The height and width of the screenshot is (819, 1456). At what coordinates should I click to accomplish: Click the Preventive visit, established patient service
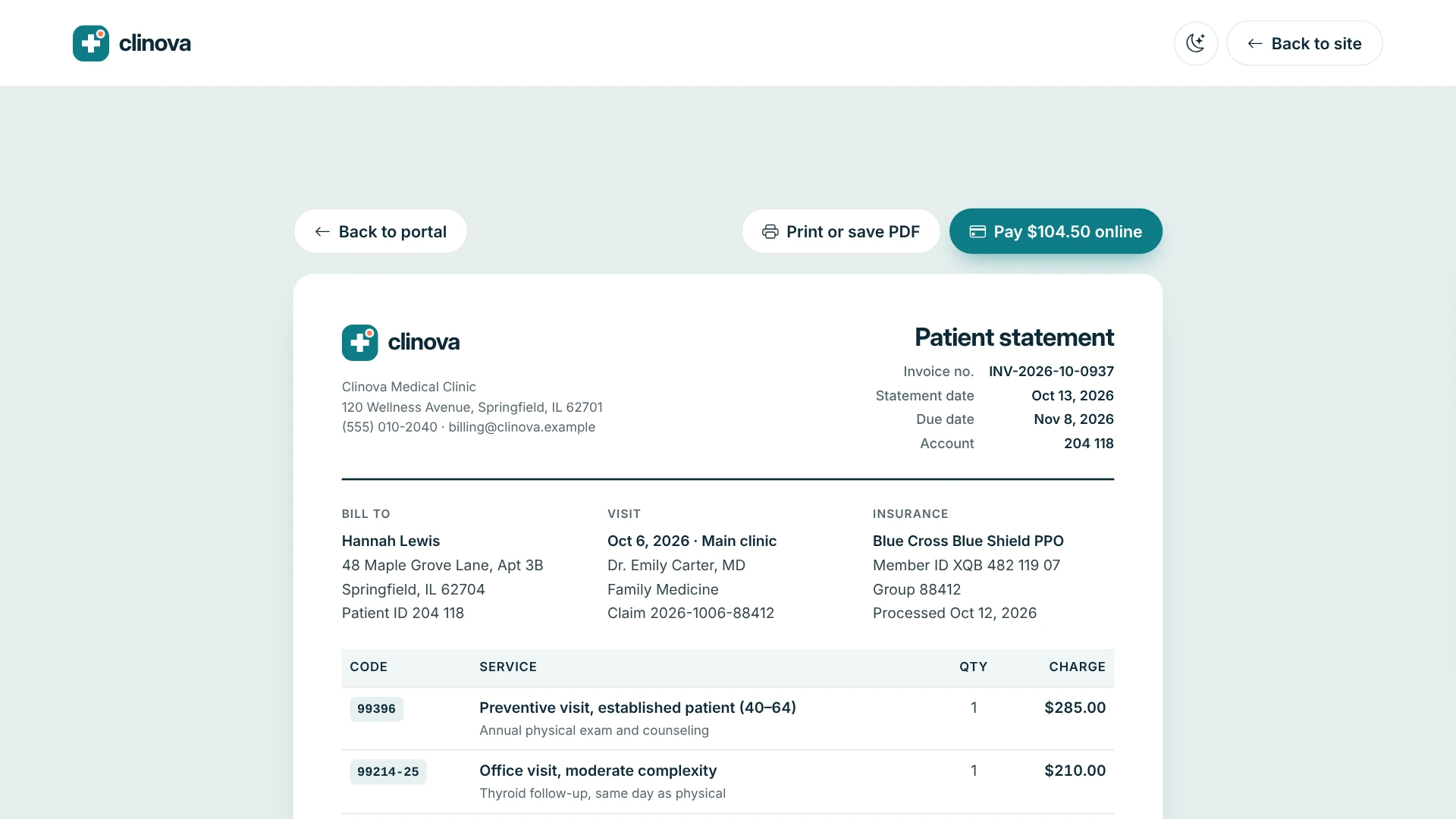coord(638,708)
